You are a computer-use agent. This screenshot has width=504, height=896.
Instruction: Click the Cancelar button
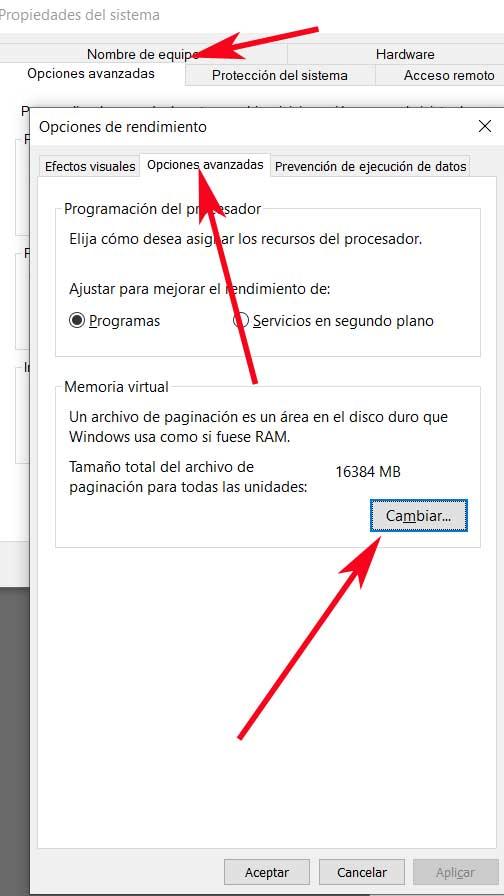point(362,873)
